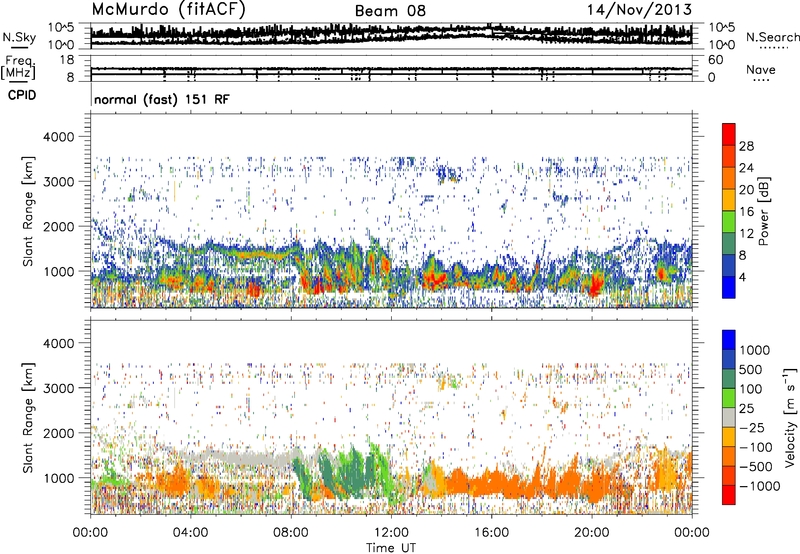Click the 'Freq. [MHz]' label

tap(18, 68)
